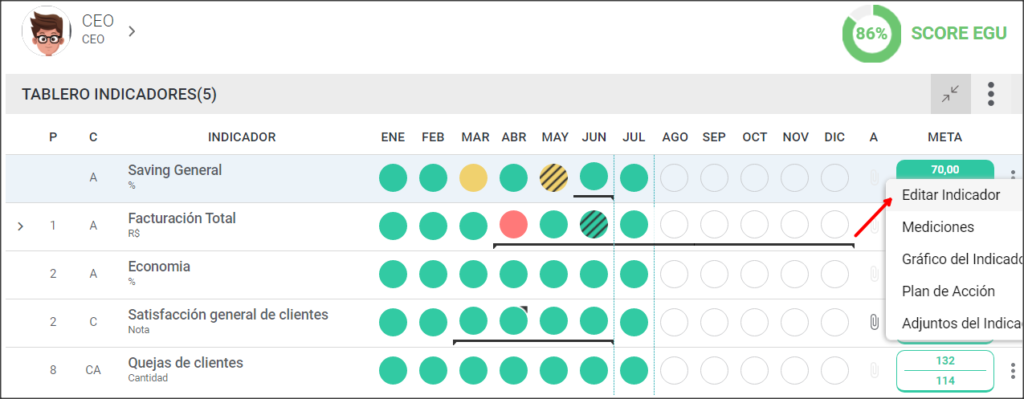This screenshot has width=1024, height=399.
Task: Click Facturación Total empty December circle
Action: point(835,225)
